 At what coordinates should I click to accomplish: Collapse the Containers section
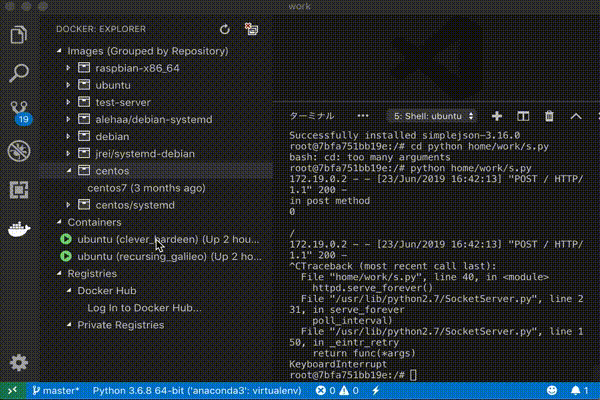59,222
